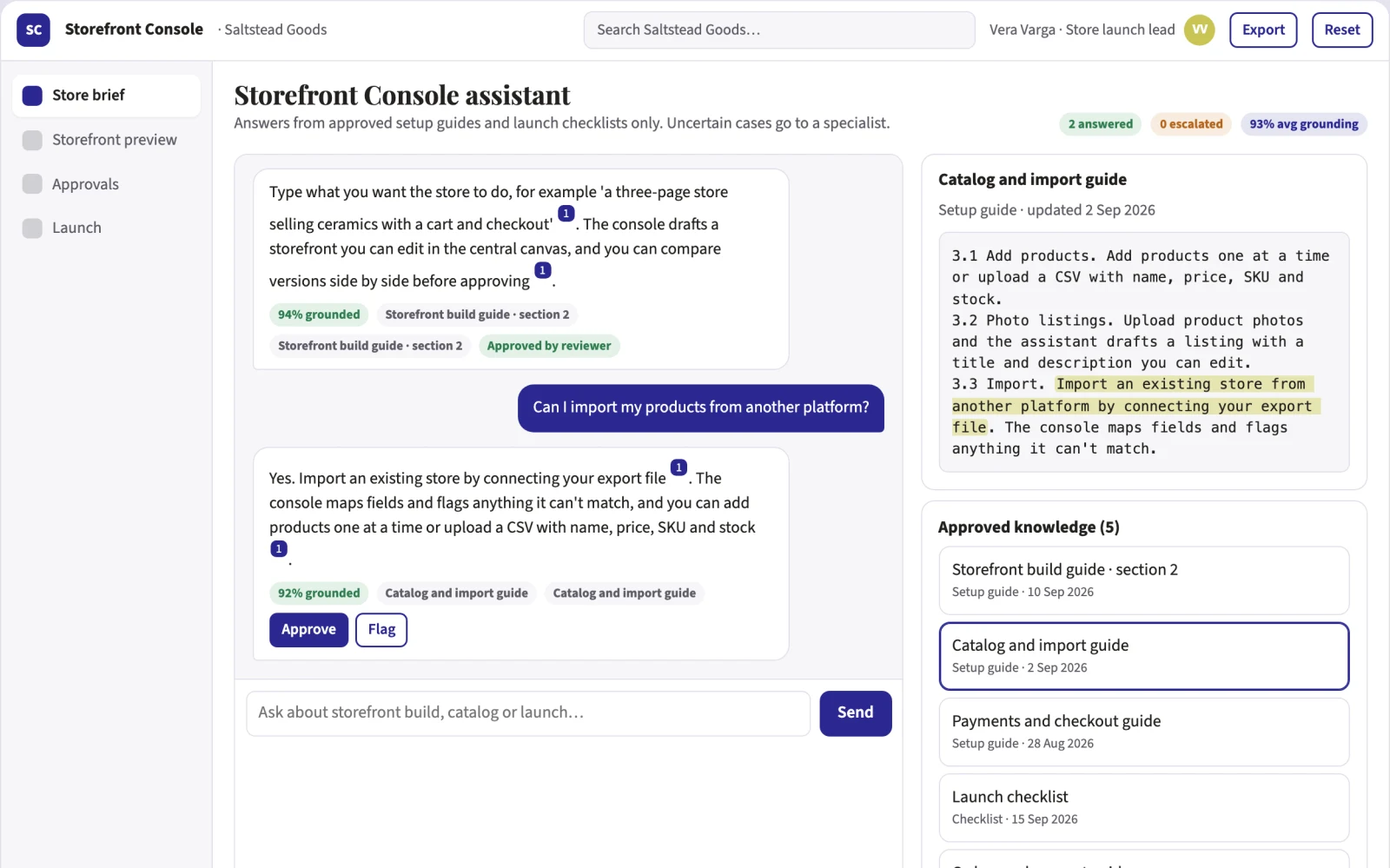1390x868 pixels.
Task: Click the first 'Storefront build guide · section 2' source chip
Action: pyautogui.click(x=477, y=315)
